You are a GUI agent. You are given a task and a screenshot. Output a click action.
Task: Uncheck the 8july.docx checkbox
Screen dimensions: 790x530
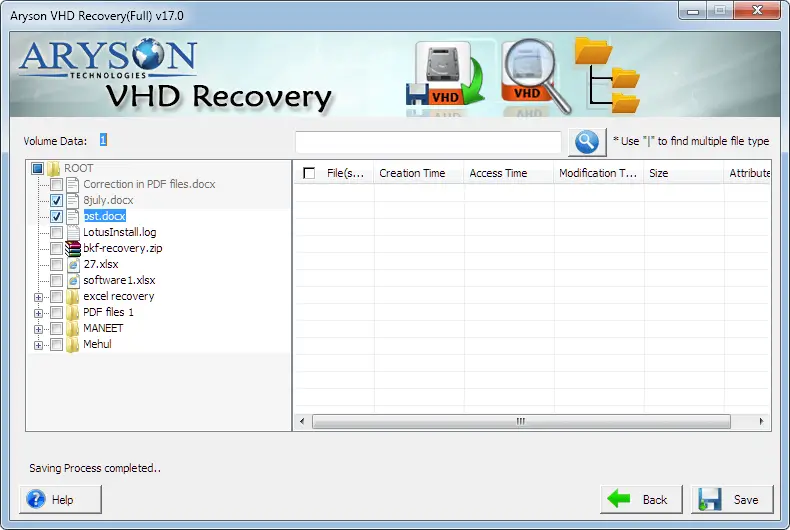pyautogui.click(x=56, y=201)
